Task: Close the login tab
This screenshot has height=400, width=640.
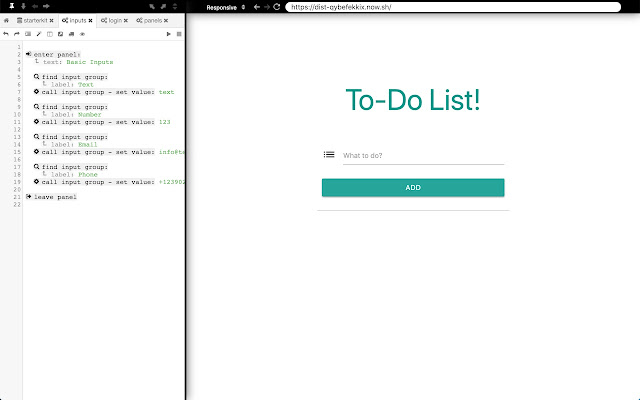Action: [126, 20]
